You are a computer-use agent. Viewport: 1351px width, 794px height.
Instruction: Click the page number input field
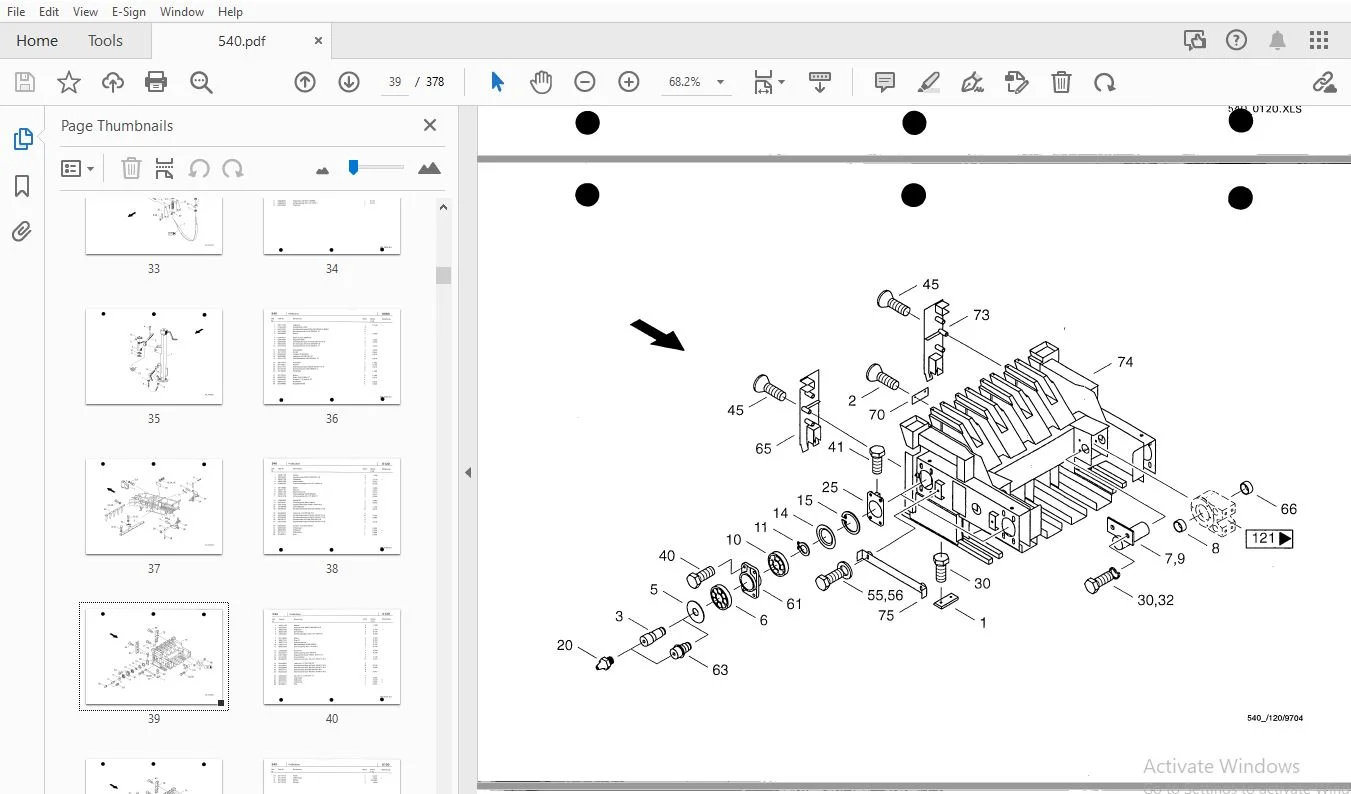coord(395,82)
